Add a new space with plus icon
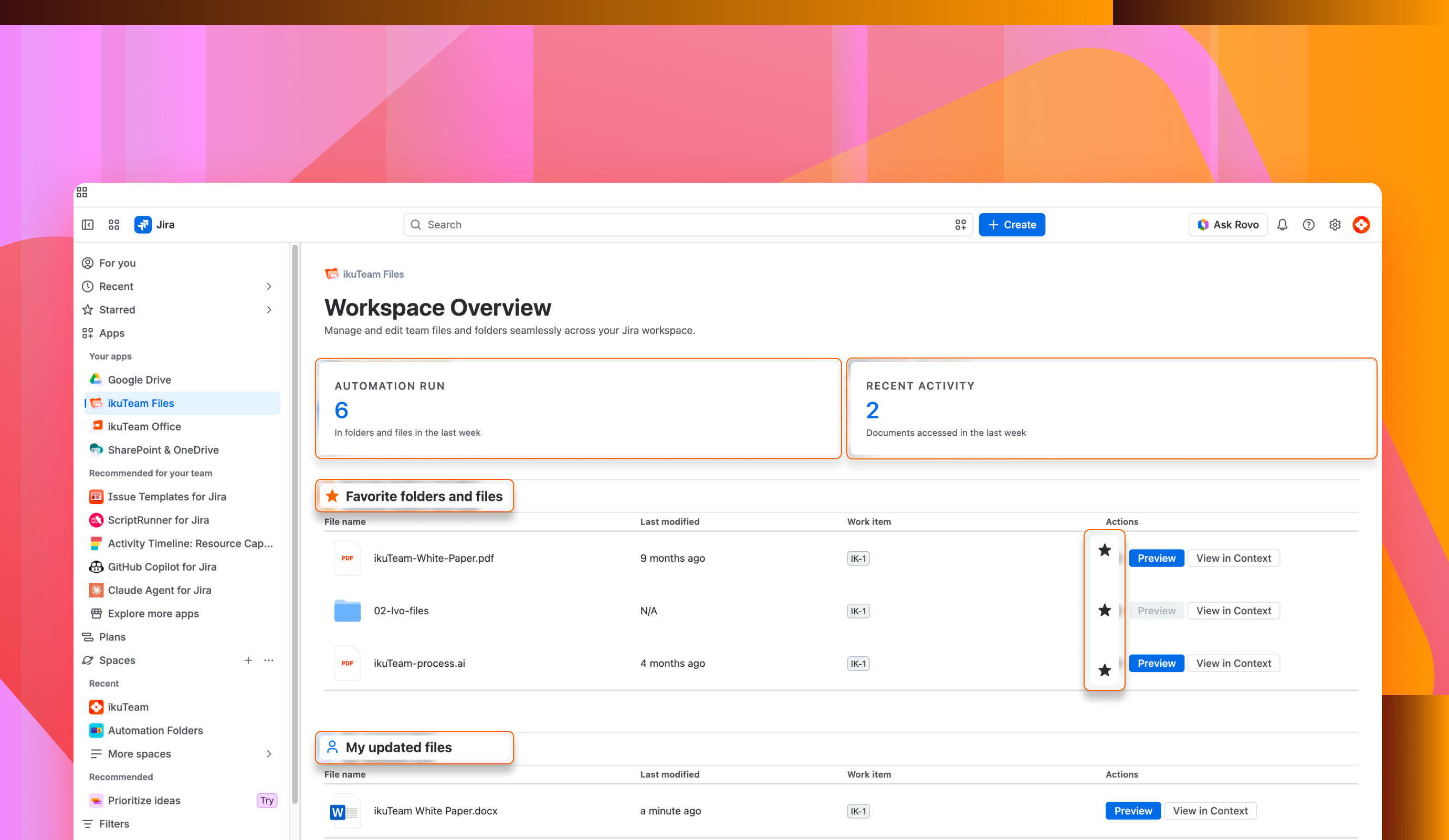The height and width of the screenshot is (840, 1449). click(x=248, y=660)
